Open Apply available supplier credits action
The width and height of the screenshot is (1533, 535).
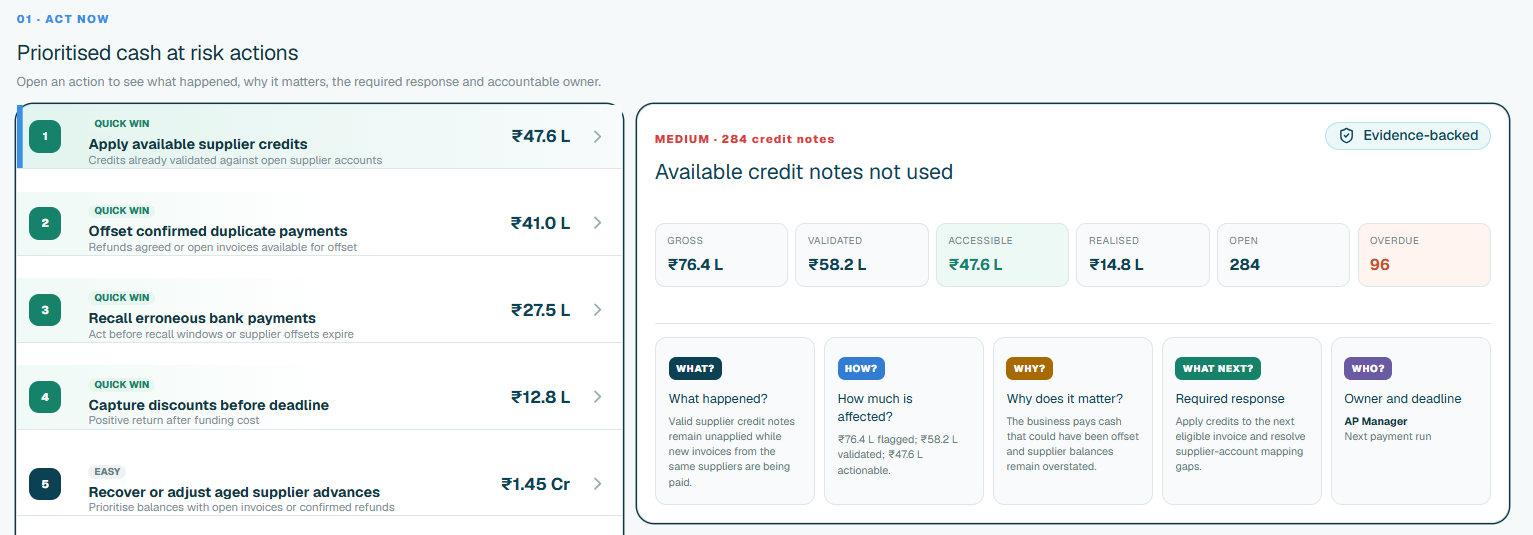coord(320,137)
